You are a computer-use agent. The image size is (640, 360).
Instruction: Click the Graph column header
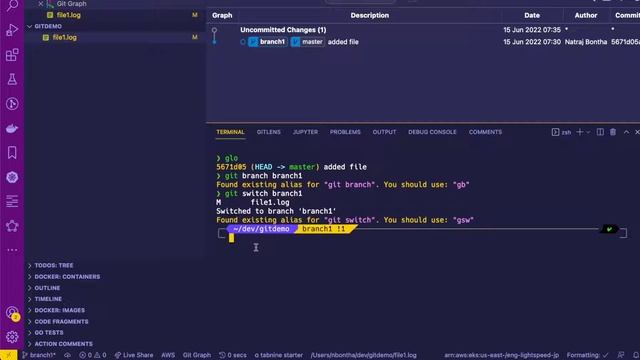[x=222, y=16]
